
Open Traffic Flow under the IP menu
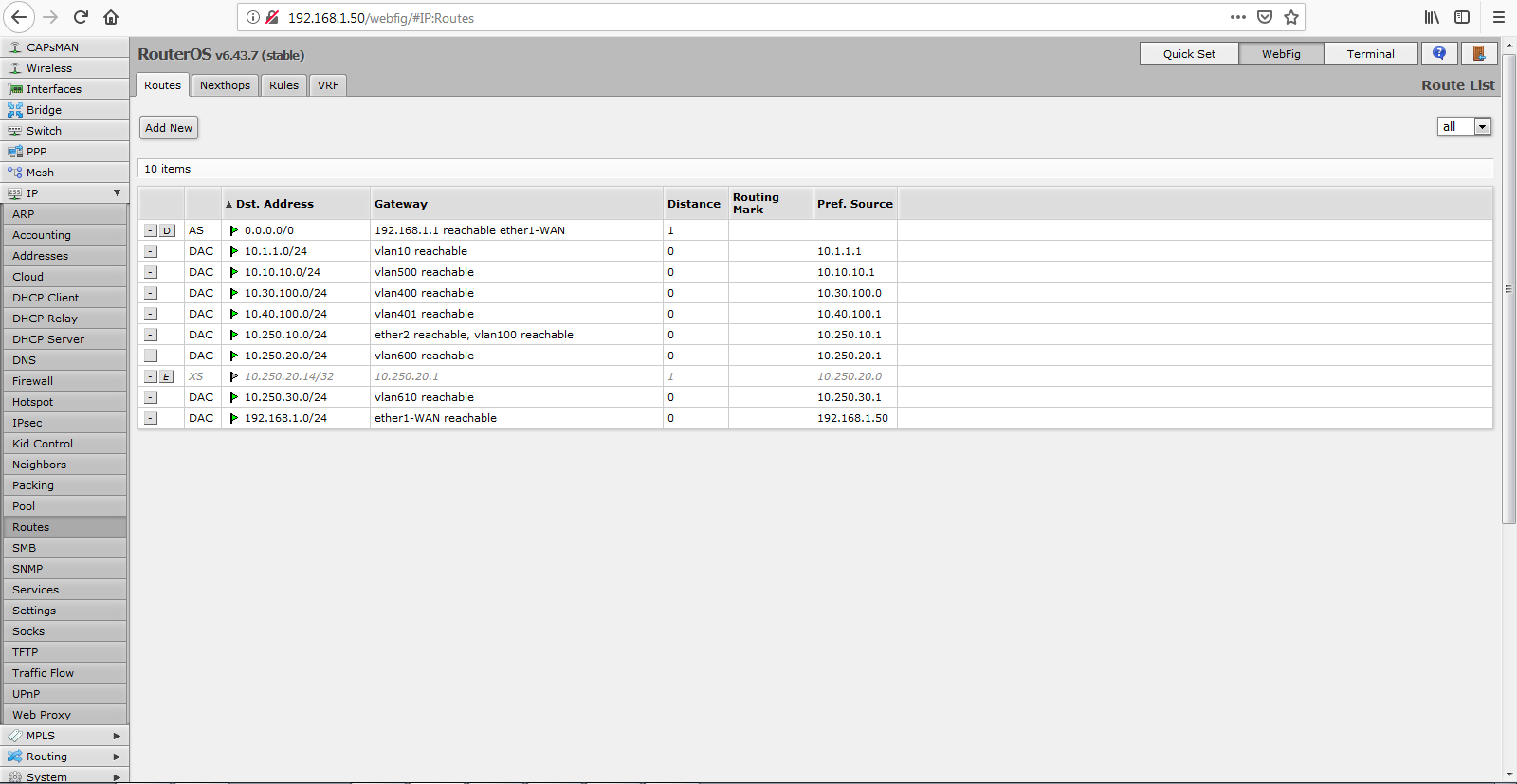pyautogui.click(x=64, y=673)
